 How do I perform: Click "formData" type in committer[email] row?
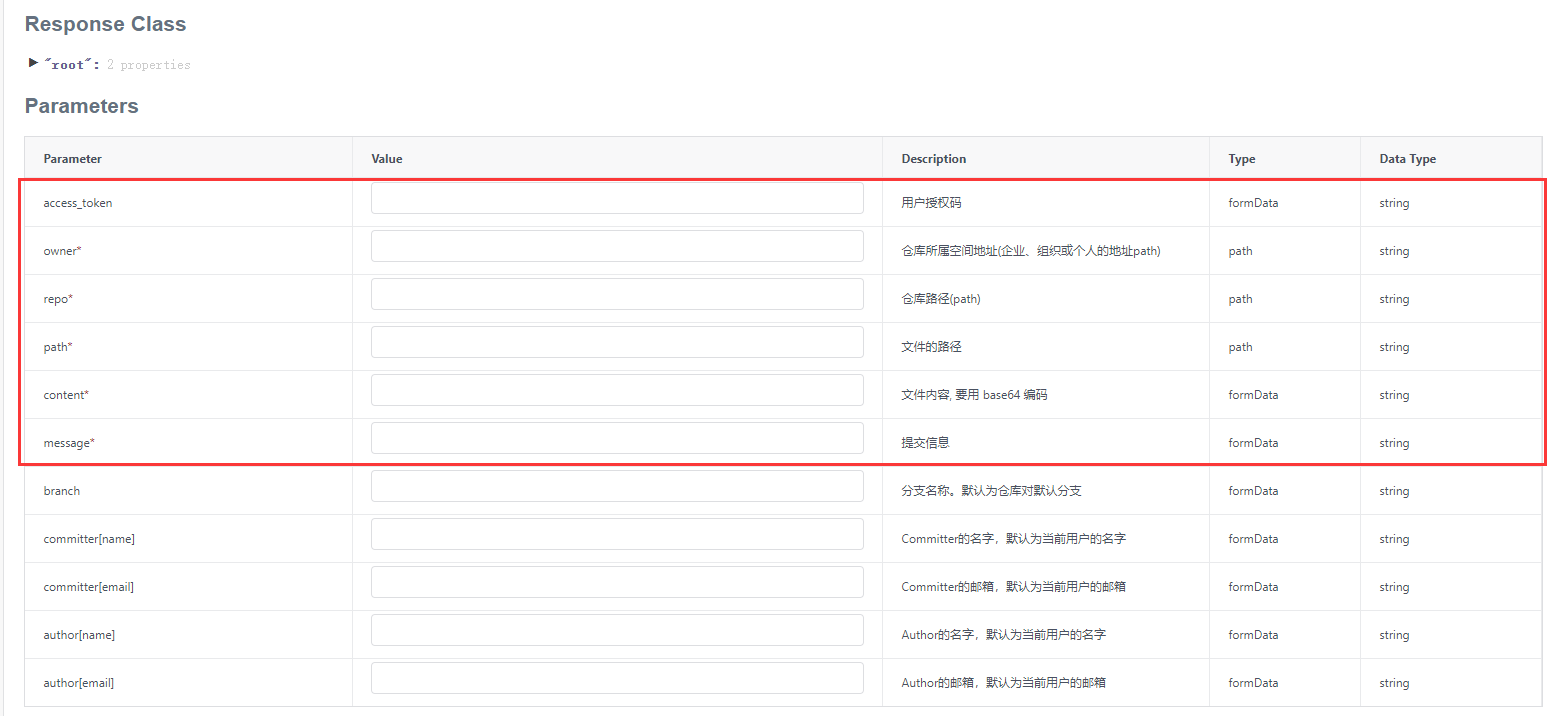pyautogui.click(x=1253, y=587)
